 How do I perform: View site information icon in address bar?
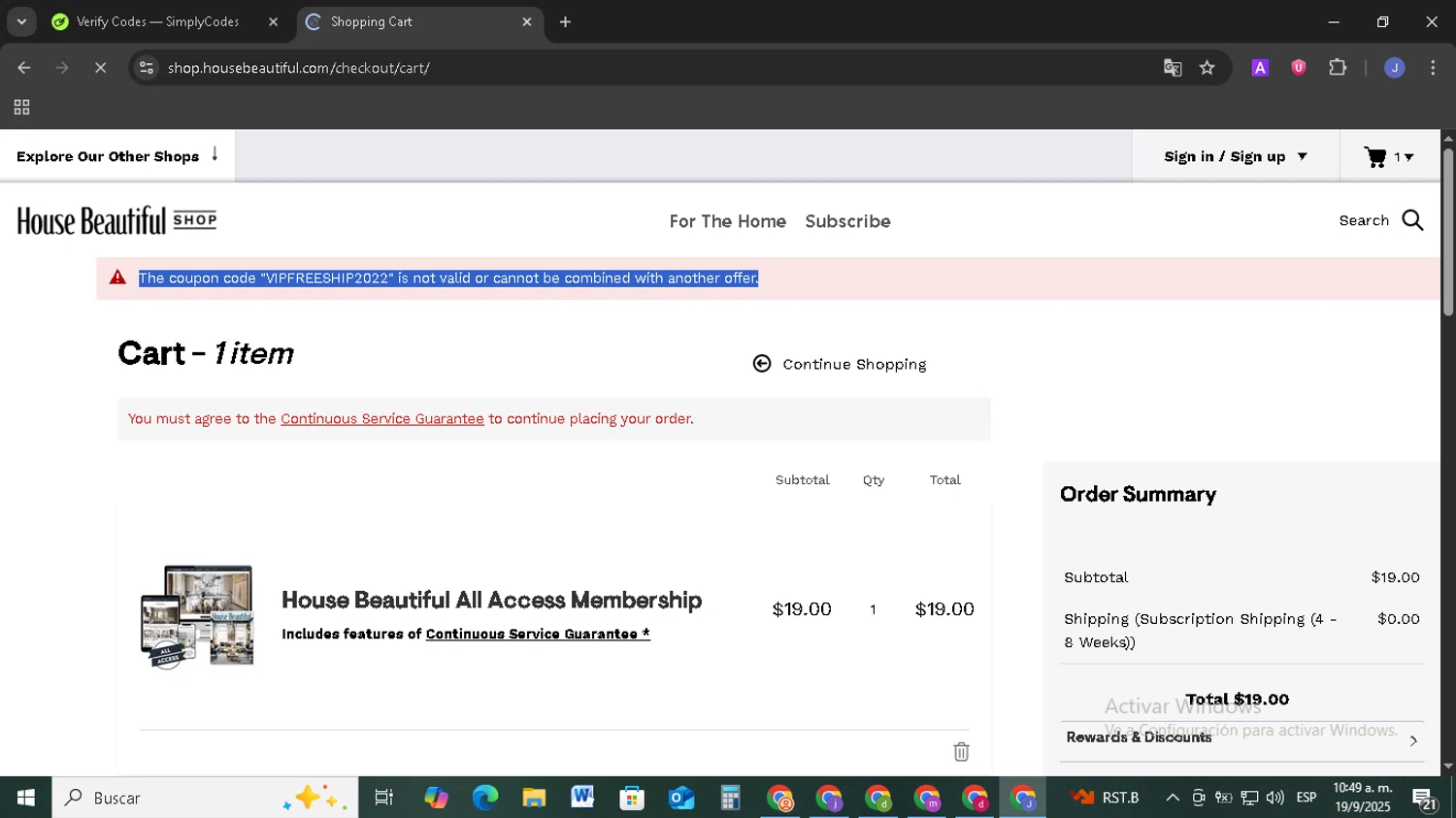click(147, 68)
